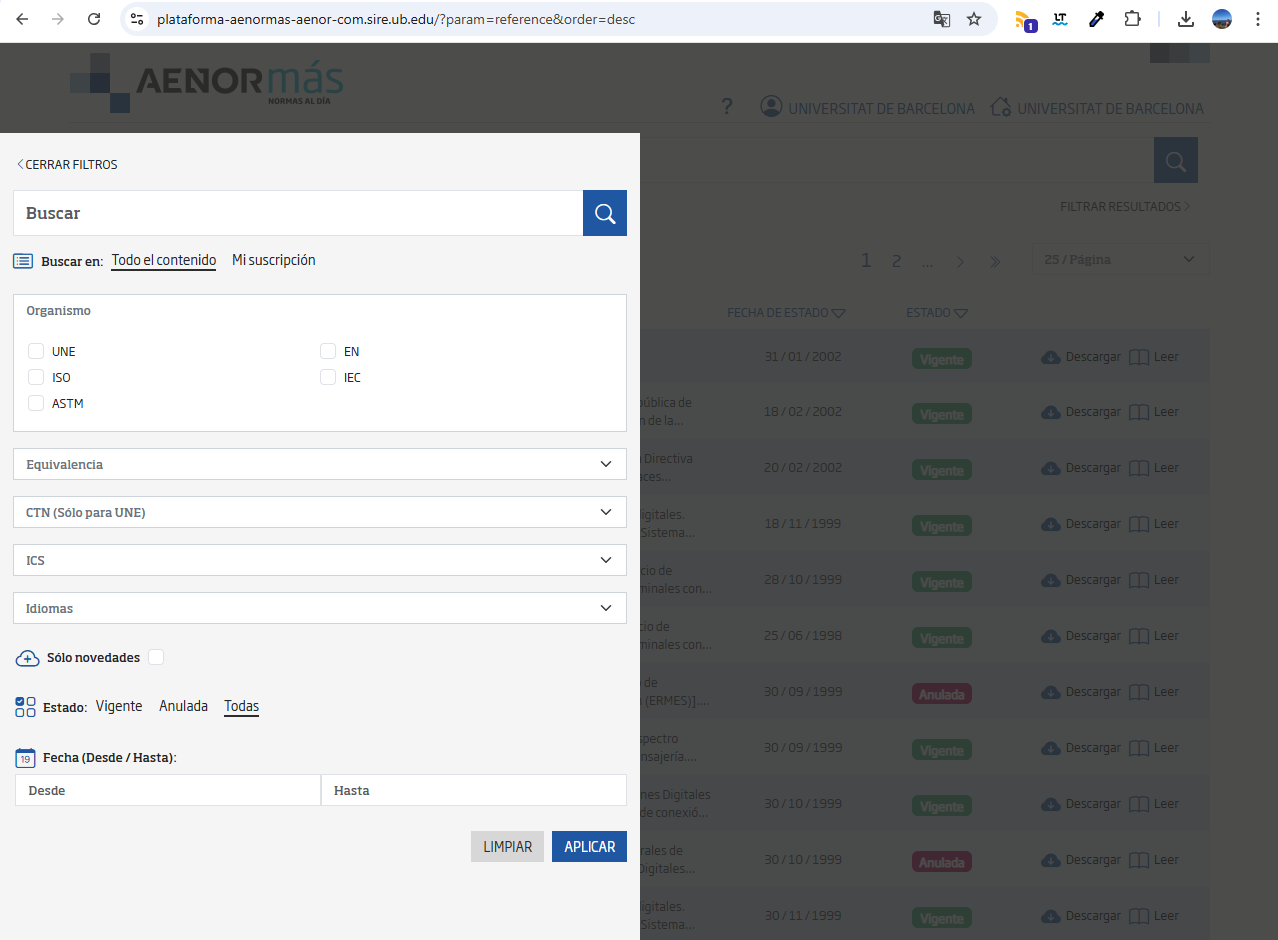1278x940 pixels.
Task: Tick the Sólo novedades checkbox
Action: 156,657
